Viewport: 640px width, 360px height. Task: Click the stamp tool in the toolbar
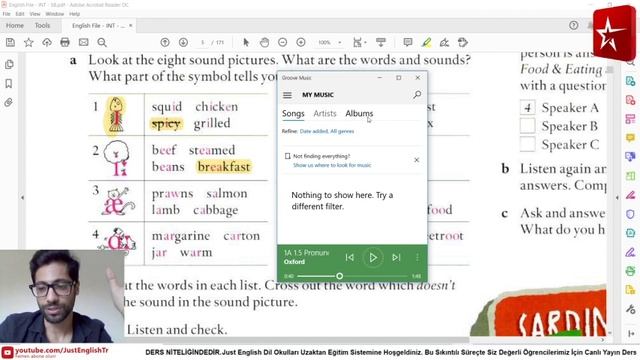point(462,42)
